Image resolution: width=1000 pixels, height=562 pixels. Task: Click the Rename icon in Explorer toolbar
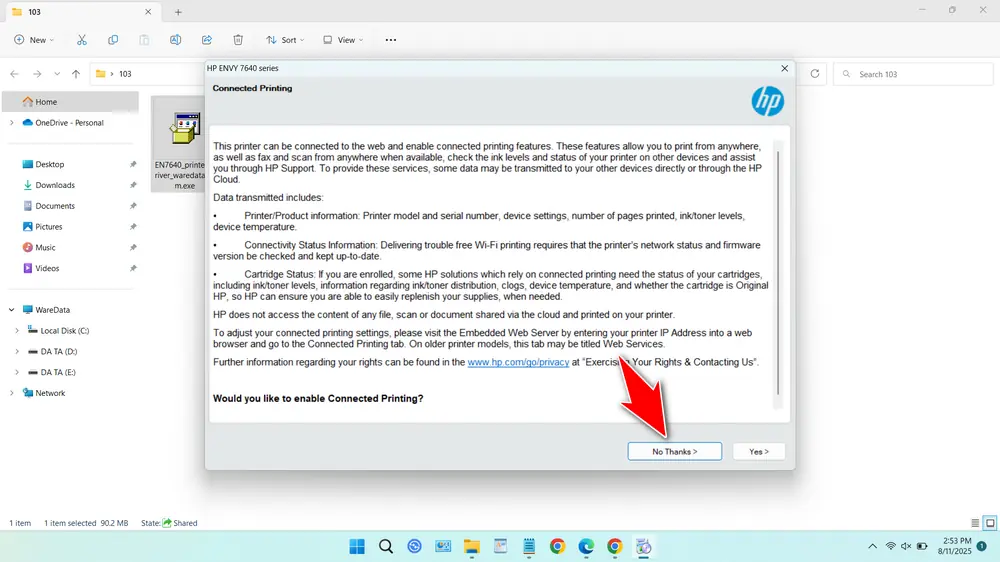175,40
